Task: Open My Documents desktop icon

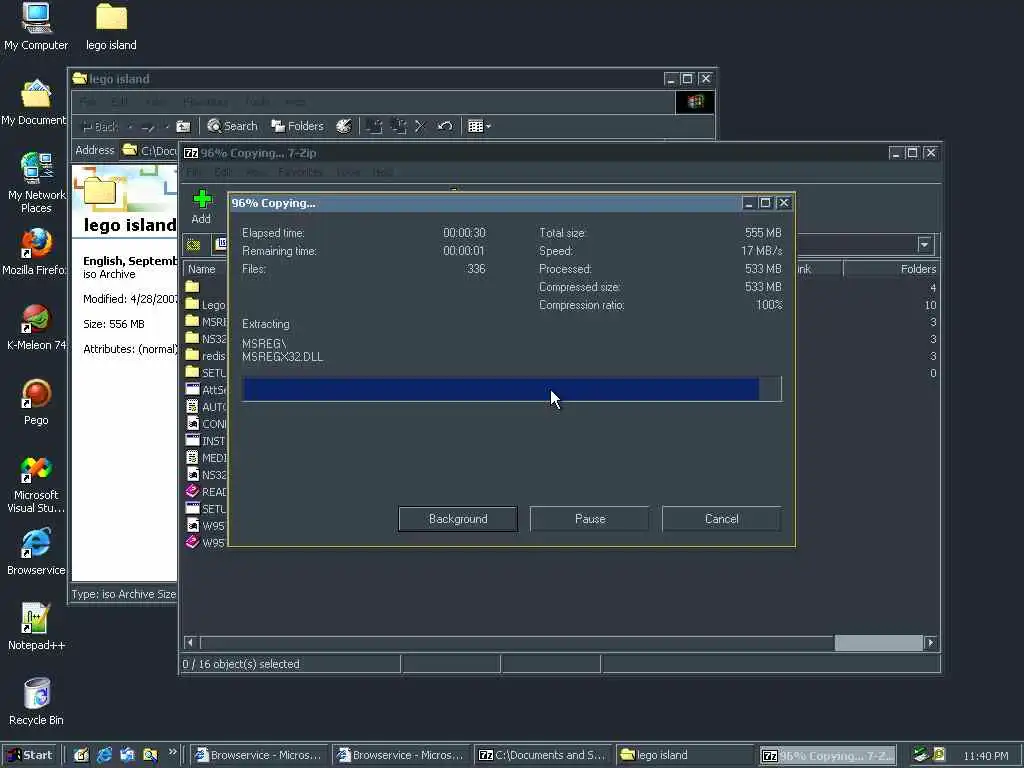Action: click(34, 103)
